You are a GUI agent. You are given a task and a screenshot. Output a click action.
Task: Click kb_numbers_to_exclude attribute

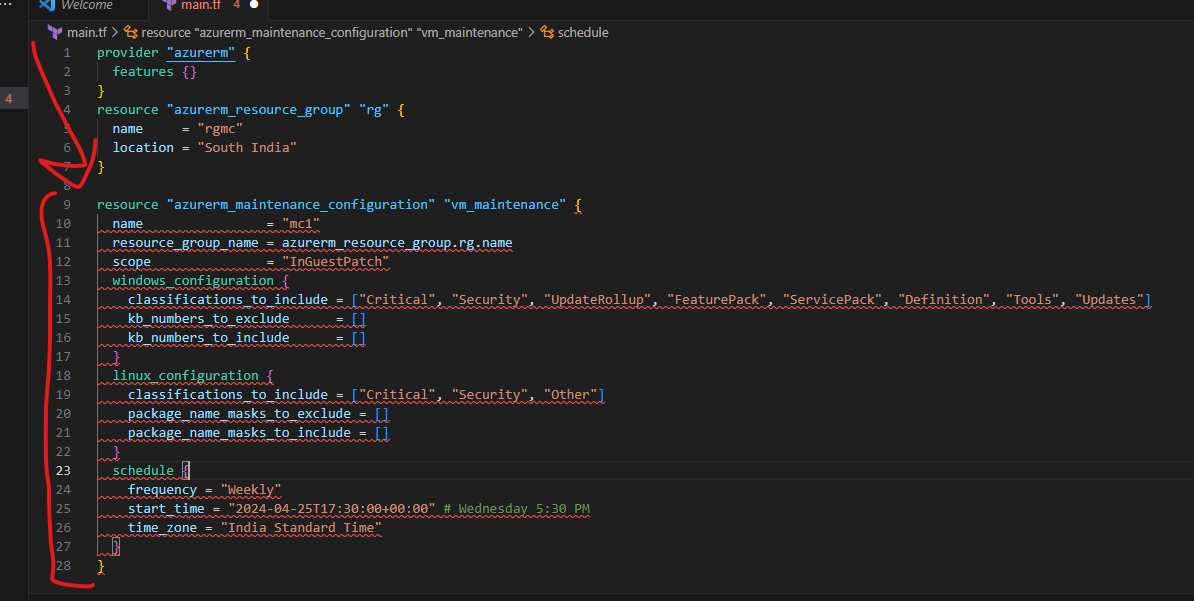tap(209, 319)
